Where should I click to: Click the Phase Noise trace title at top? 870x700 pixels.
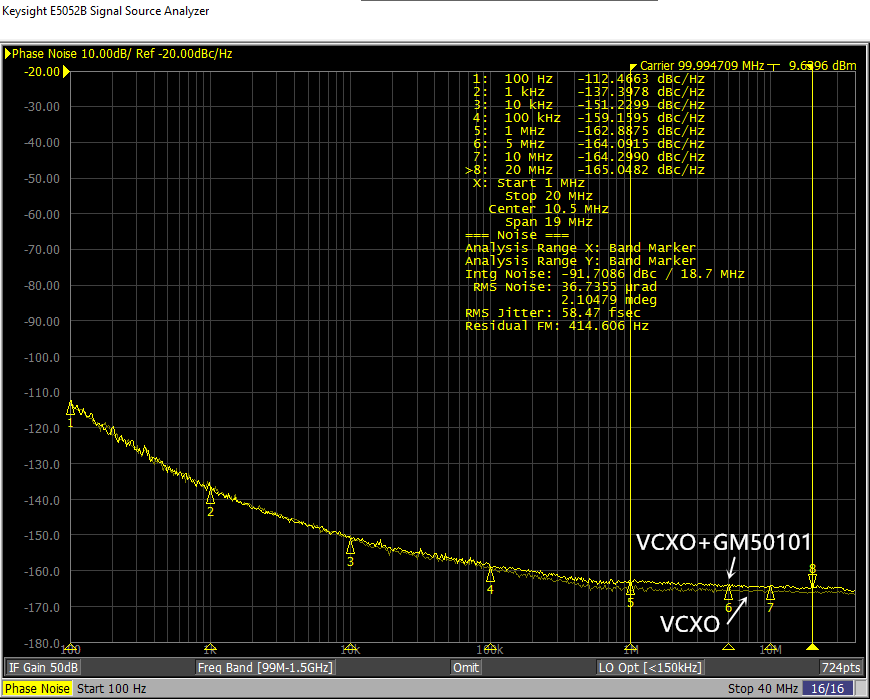(x=122, y=53)
